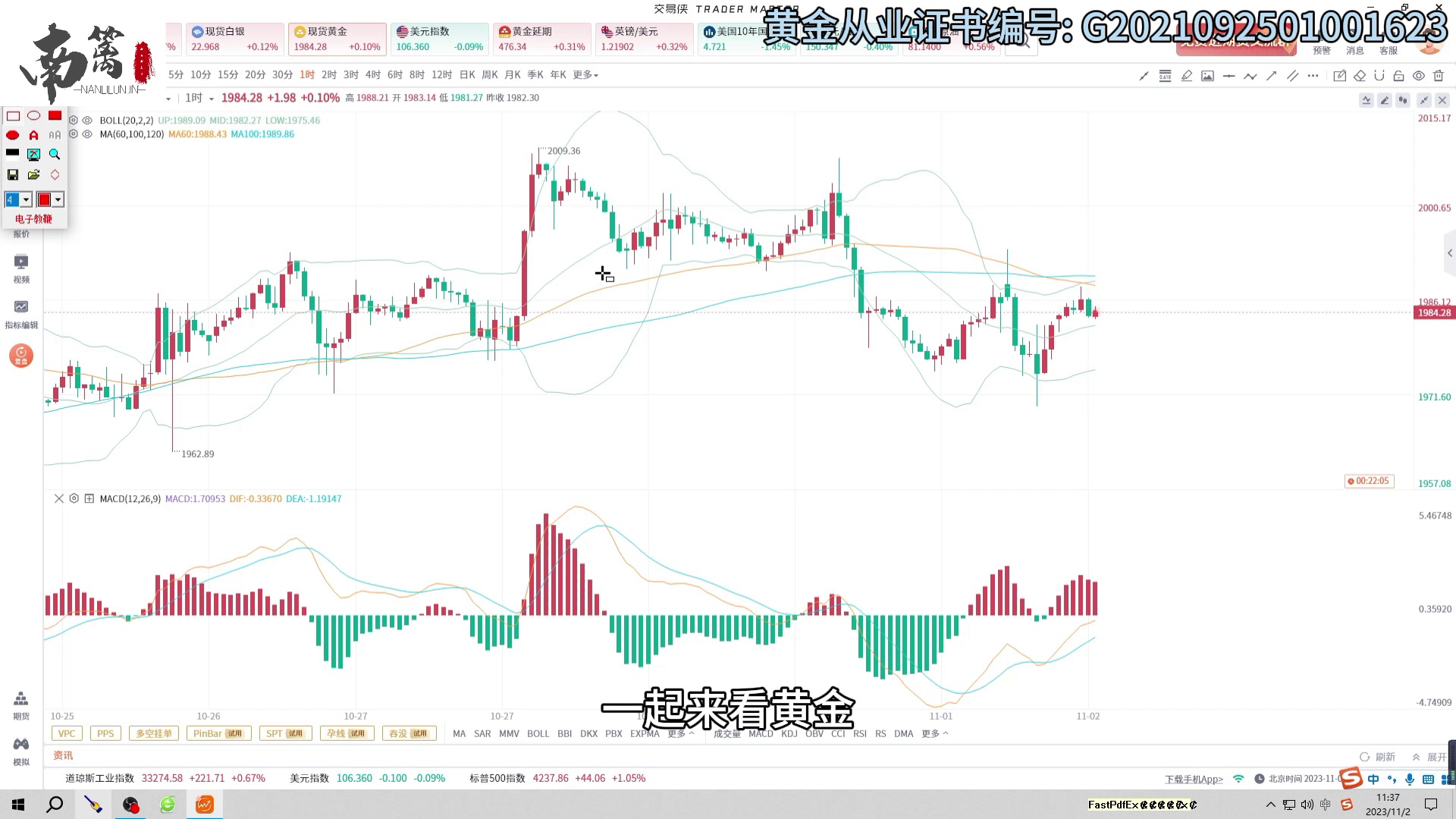Delete drawings with the trash icon
Image resolution: width=1456 pixels, height=819 pixels.
pyautogui.click(x=1439, y=76)
